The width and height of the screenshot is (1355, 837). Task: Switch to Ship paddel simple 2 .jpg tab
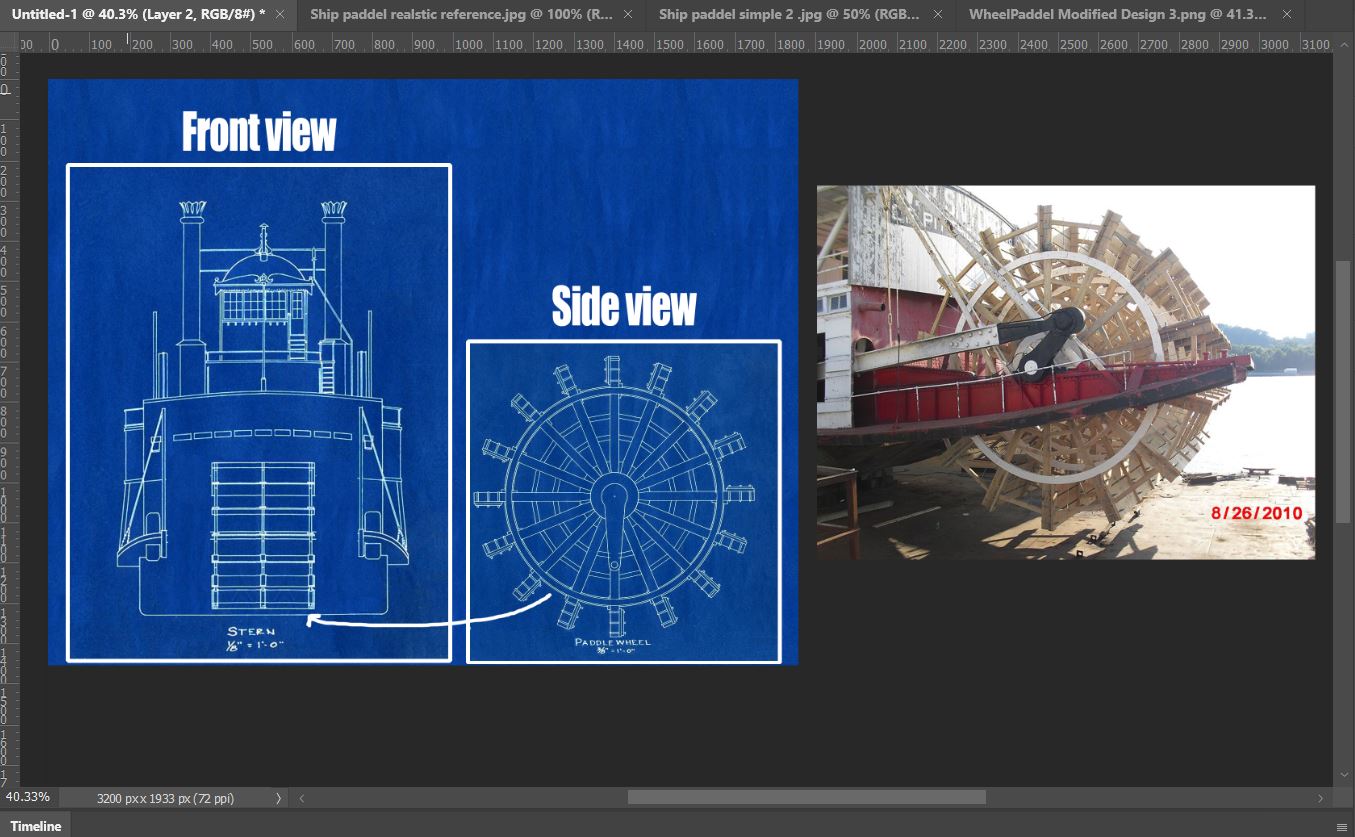pos(788,15)
